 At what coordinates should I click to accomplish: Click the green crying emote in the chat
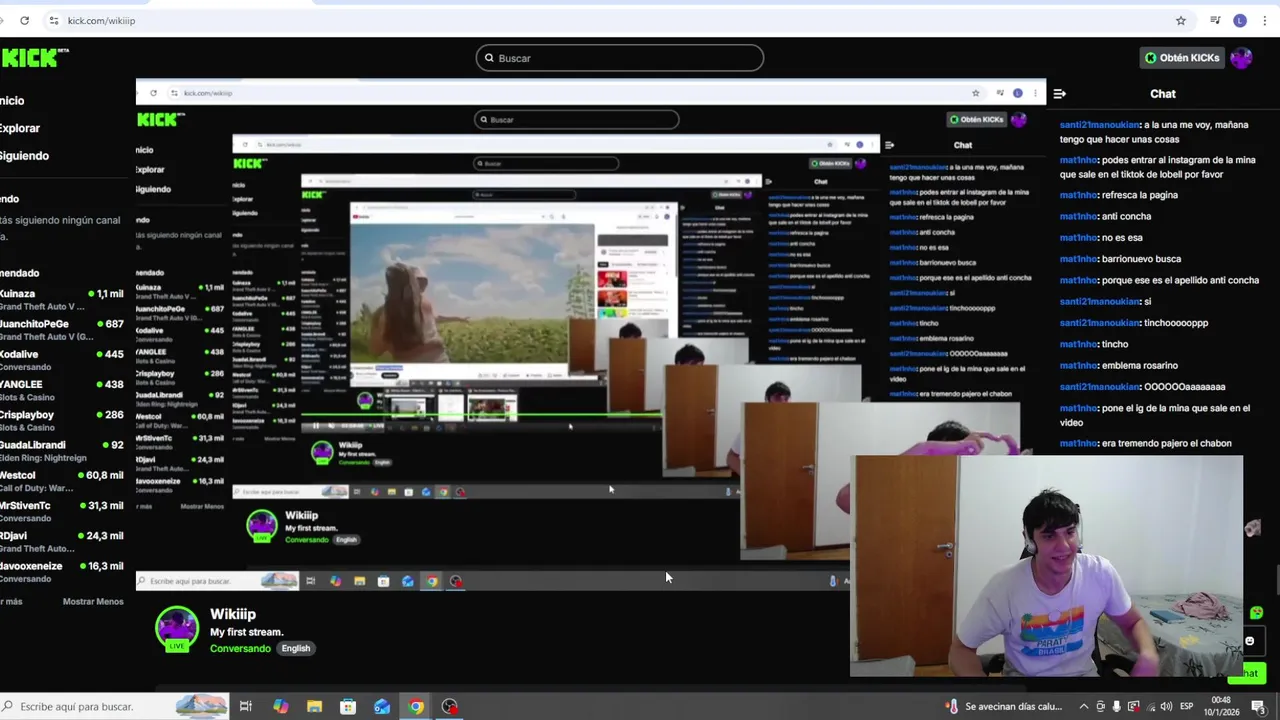pos(1256,613)
